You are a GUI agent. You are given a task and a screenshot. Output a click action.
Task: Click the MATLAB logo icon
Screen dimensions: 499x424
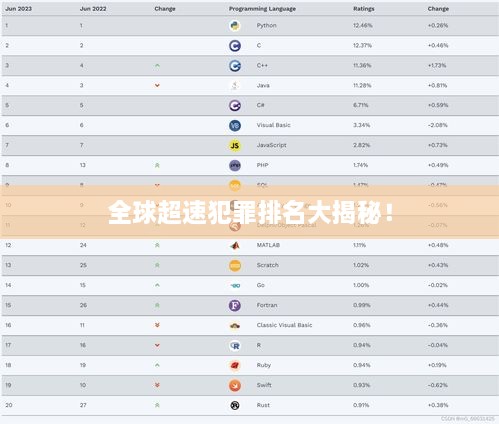pos(235,246)
